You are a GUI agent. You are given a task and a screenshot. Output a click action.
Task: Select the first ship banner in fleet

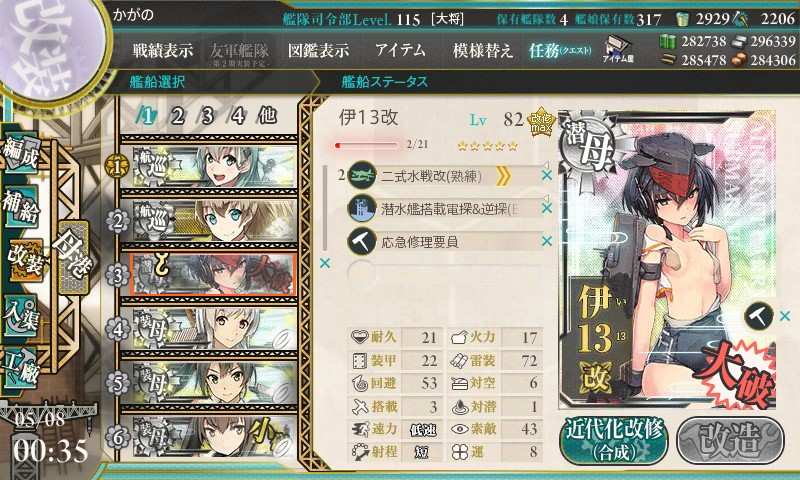(x=214, y=166)
